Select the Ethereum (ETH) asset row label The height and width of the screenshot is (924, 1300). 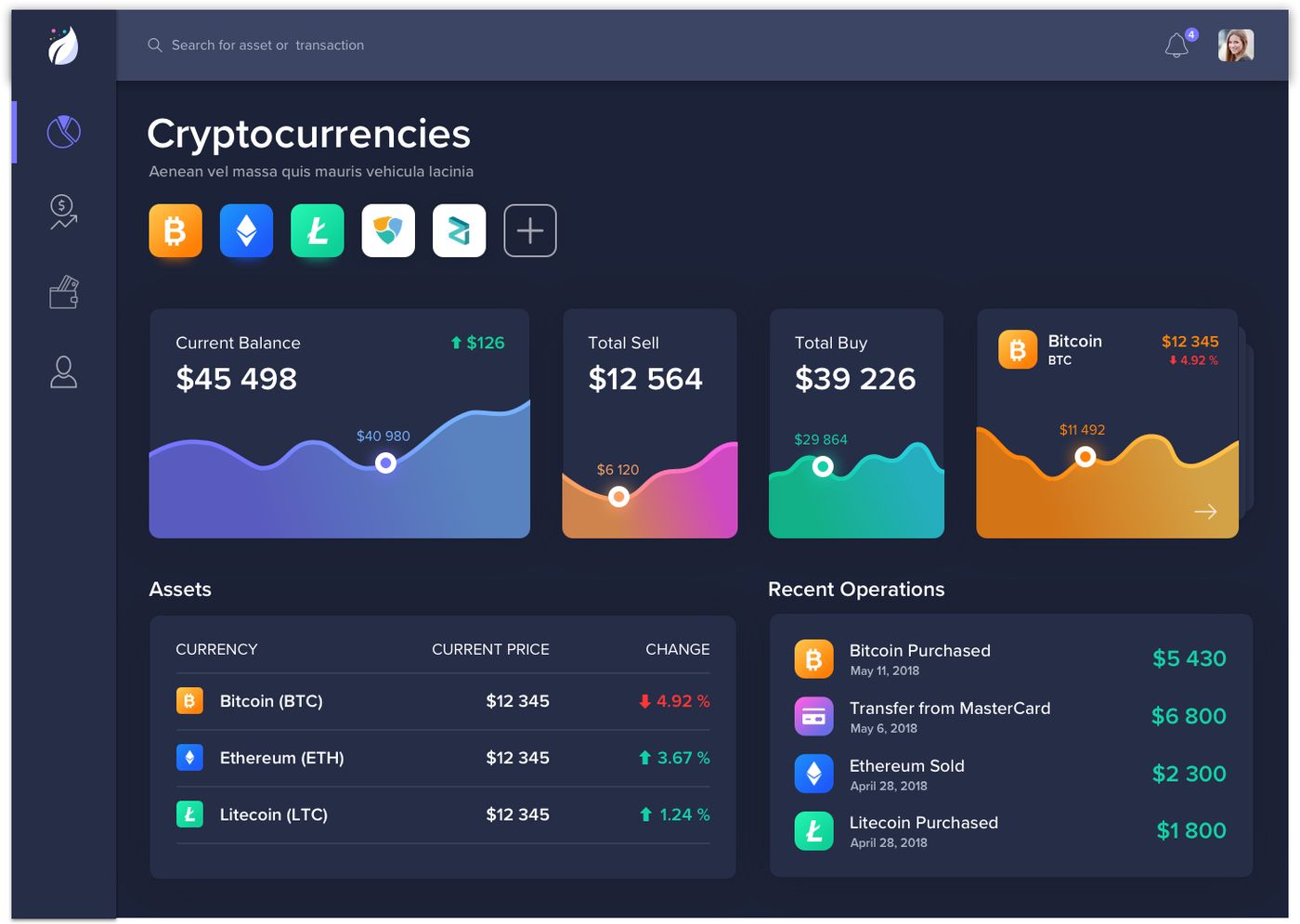pos(281,758)
